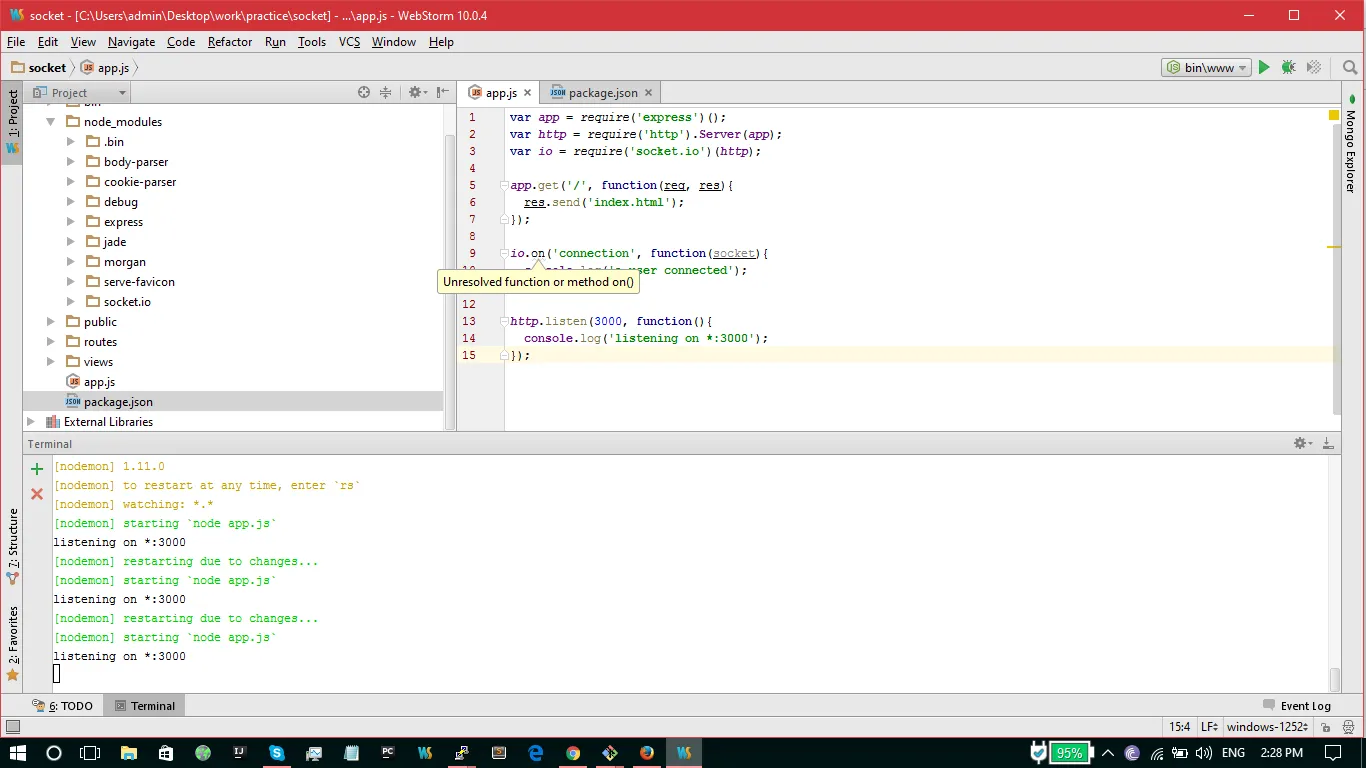Run the bin\www configuration

[x=1264, y=68]
